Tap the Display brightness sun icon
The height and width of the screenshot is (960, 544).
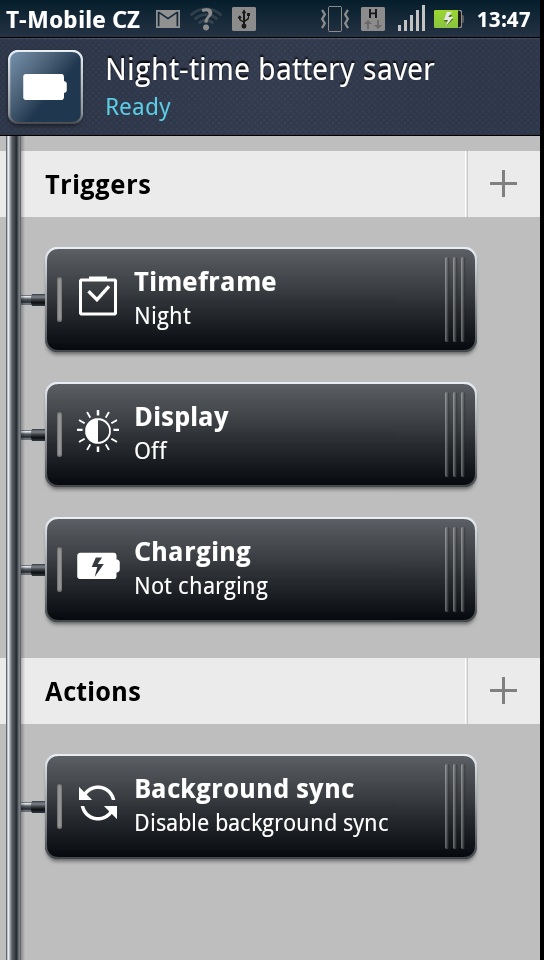(x=98, y=432)
